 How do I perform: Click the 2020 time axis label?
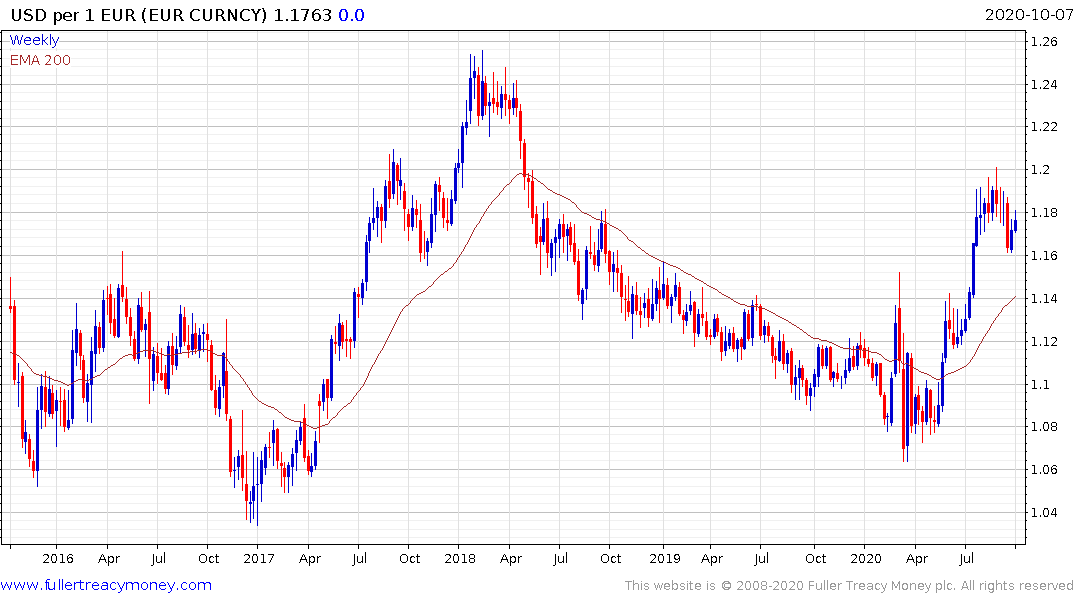click(x=865, y=558)
